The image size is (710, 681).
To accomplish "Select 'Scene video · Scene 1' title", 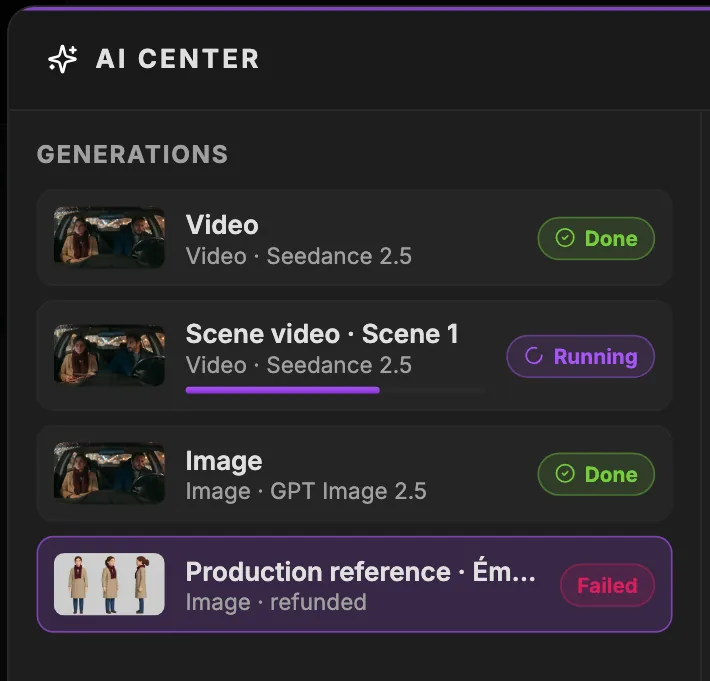I will click(322, 334).
